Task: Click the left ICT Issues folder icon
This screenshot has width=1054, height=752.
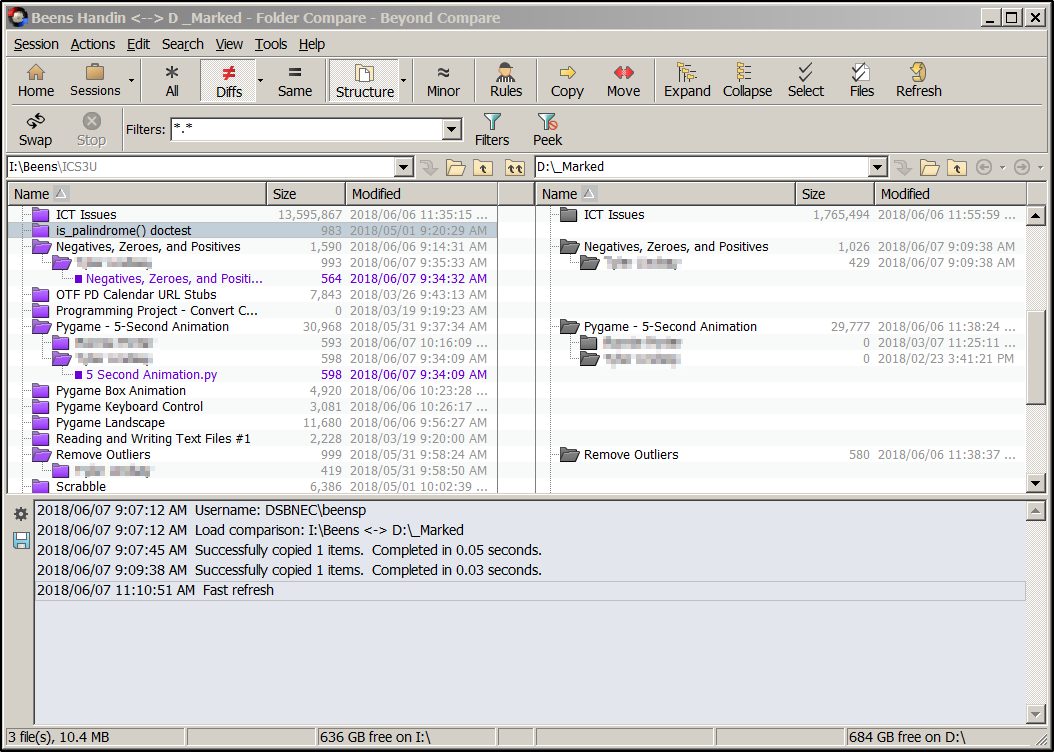Action: coord(41,214)
